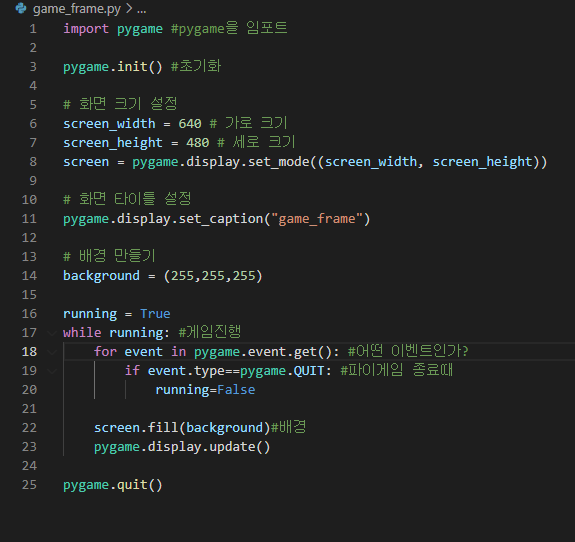
Task: Click the value 480 on screen_height line
Action: pyautogui.click(x=198, y=143)
